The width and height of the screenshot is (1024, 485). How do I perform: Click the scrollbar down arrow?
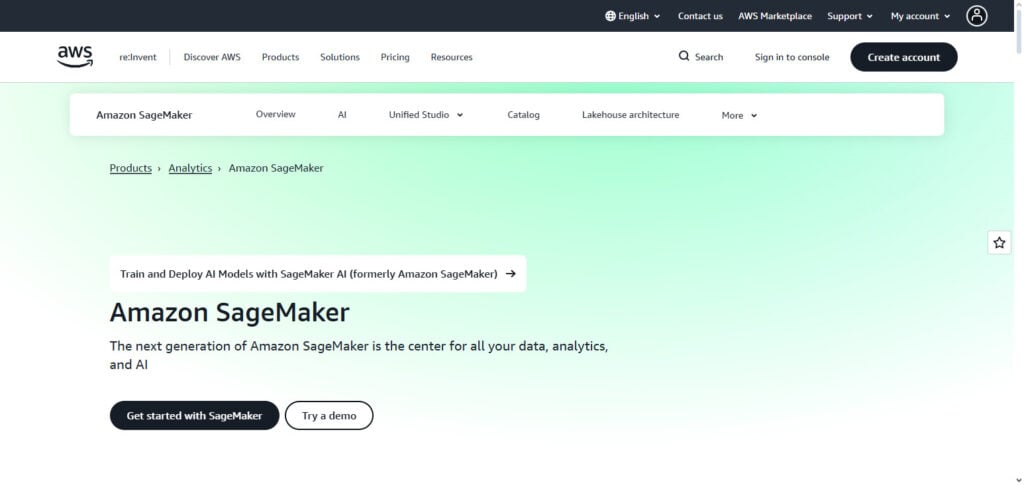point(1019,480)
